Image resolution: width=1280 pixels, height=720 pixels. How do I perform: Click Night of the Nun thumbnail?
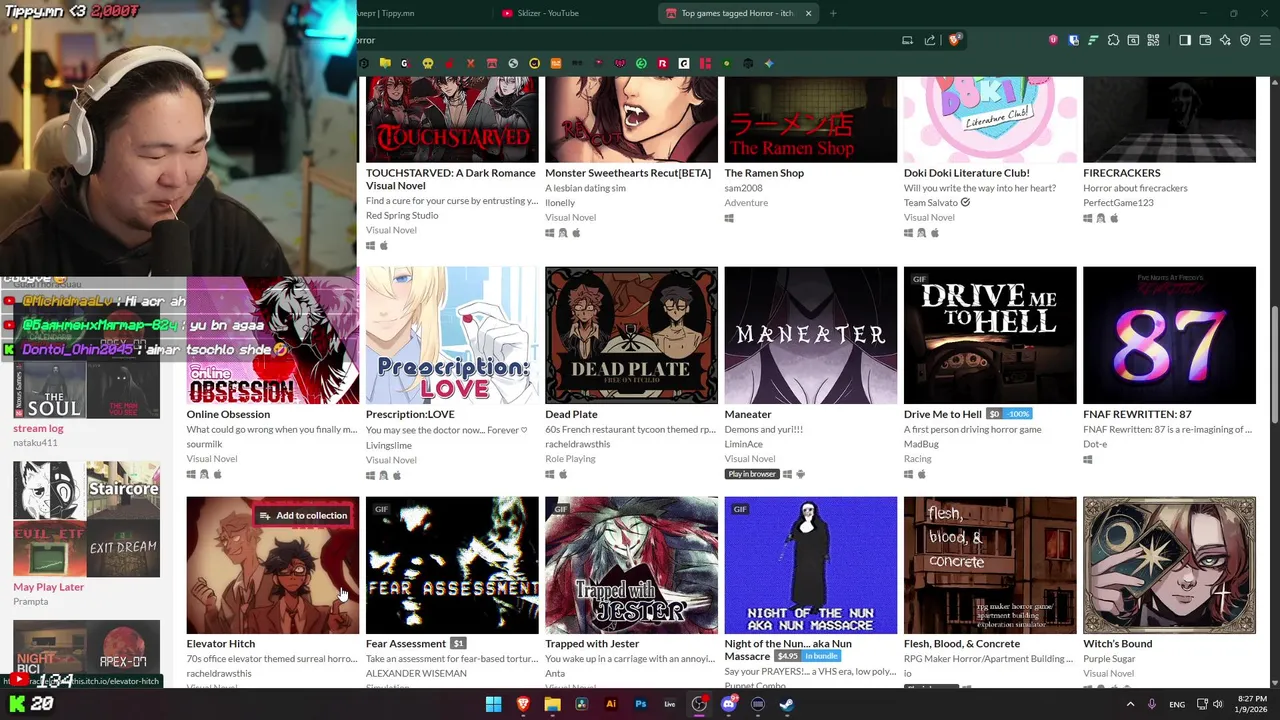coord(811,565)
